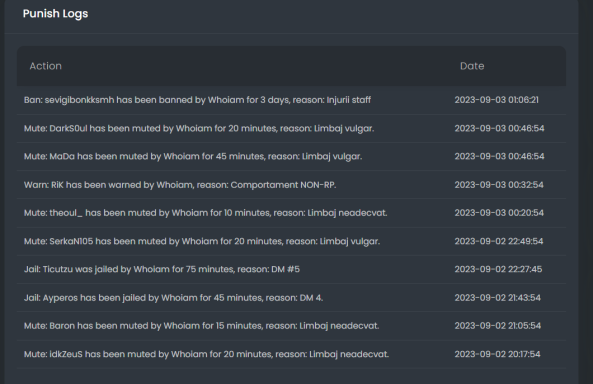Viewport: 593px width, 384px height.
Task: Click date 2023-09-03 00:32:54
Action: tap(499, 185)
